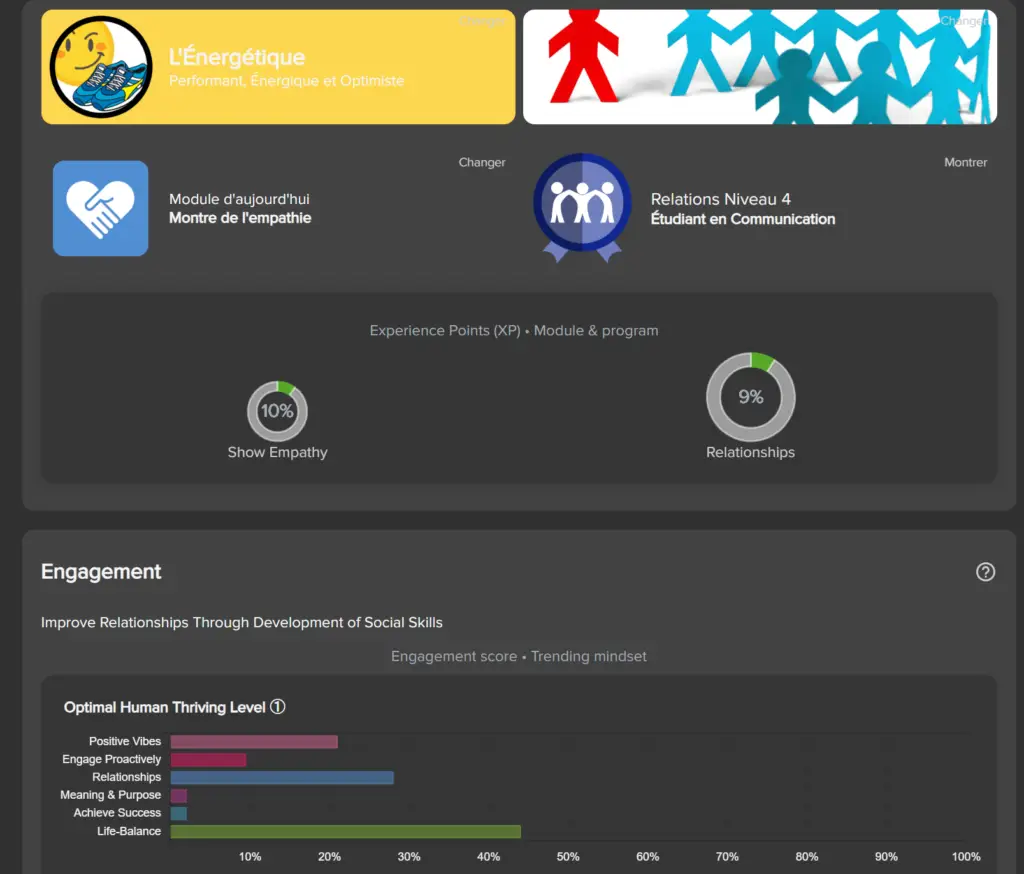This screenshot has height=874, width=1024.
Task: Click the Show Empathy 10% progress ring
Action: (277, 411)
